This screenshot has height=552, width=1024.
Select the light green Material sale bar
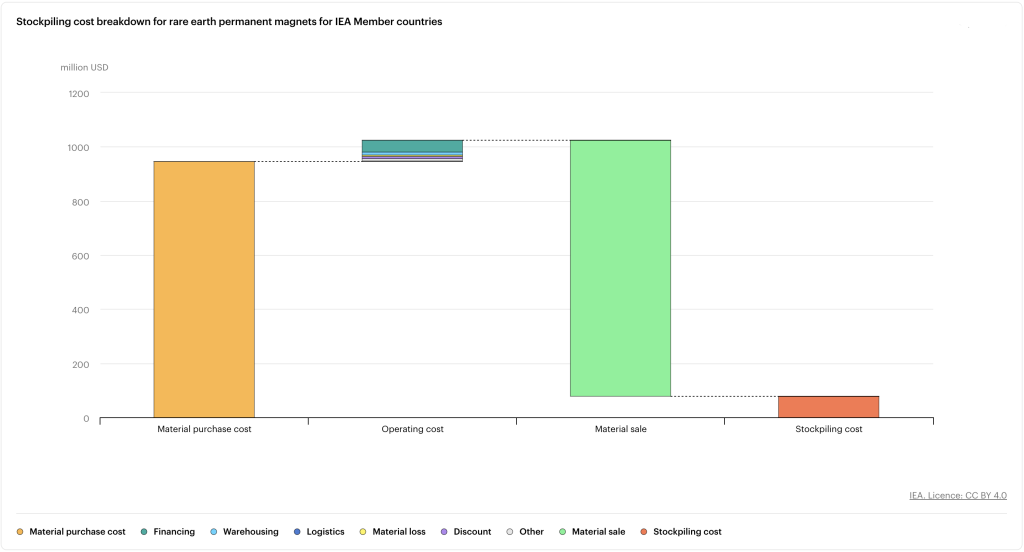coord(620,268)
